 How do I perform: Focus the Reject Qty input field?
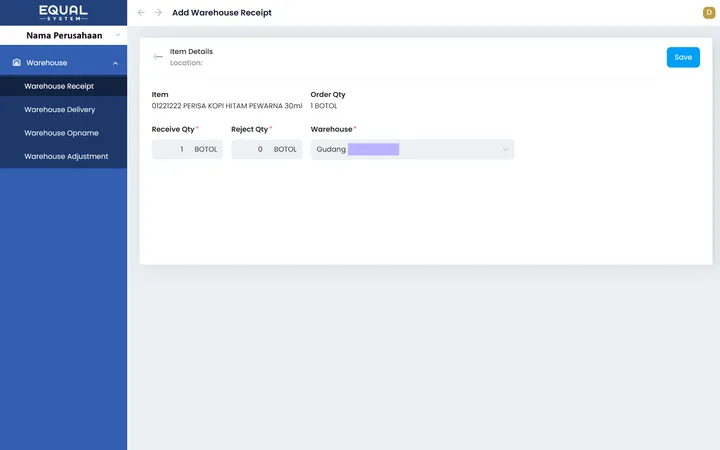[x=266, y=149]
